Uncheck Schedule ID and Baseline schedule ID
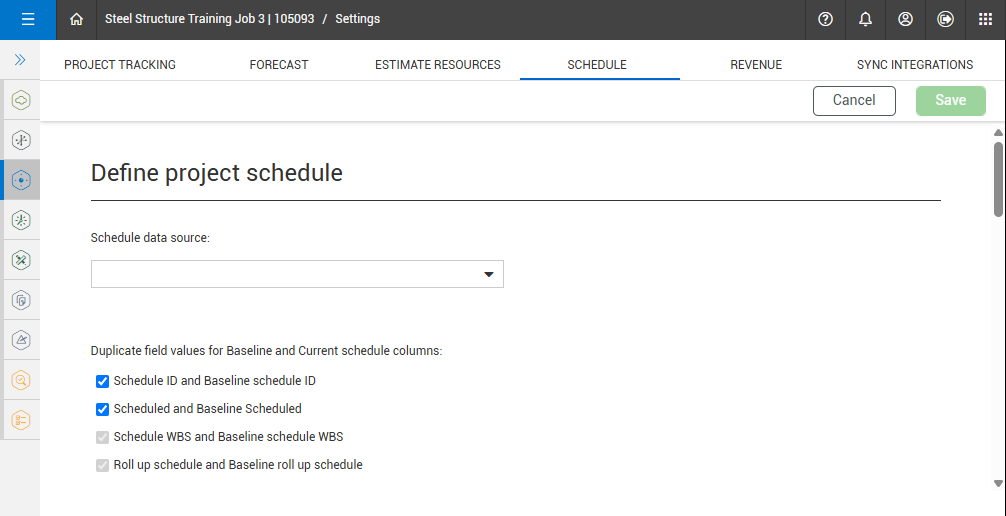The height and width of the screenshot is (516, 1006). (102, 381)
